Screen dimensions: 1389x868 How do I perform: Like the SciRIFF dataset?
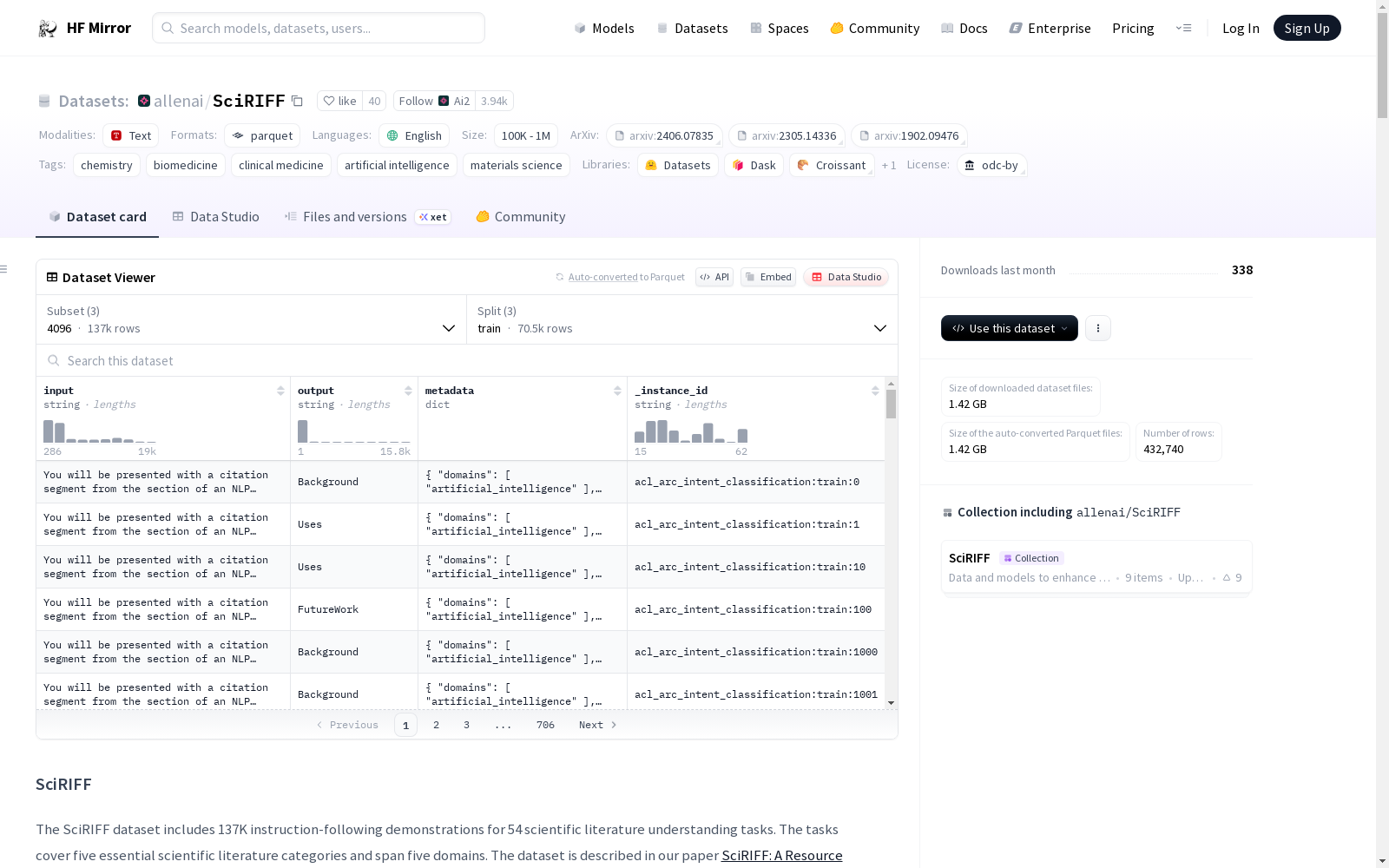click(339, 101)
